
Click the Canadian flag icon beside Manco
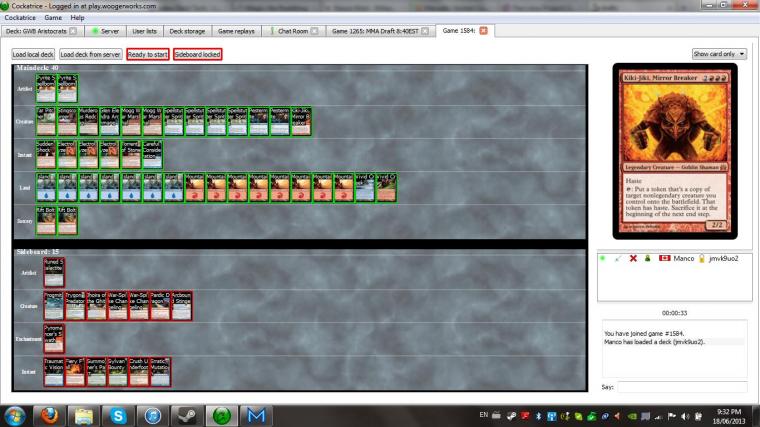665,258
